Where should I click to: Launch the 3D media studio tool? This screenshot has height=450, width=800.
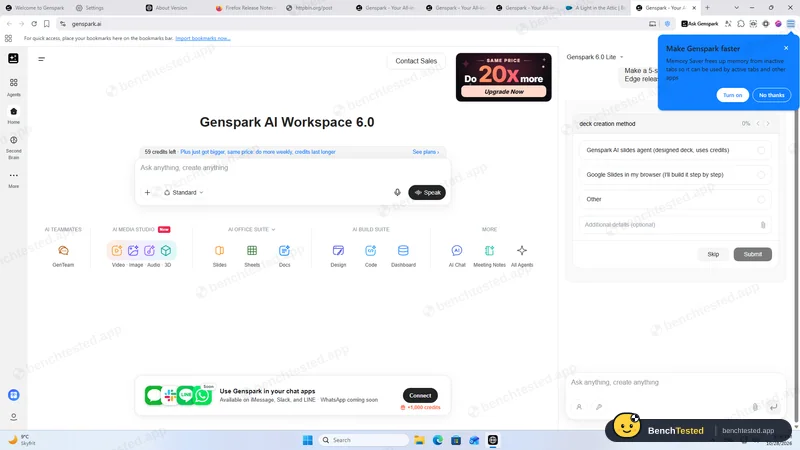[166, 251]
